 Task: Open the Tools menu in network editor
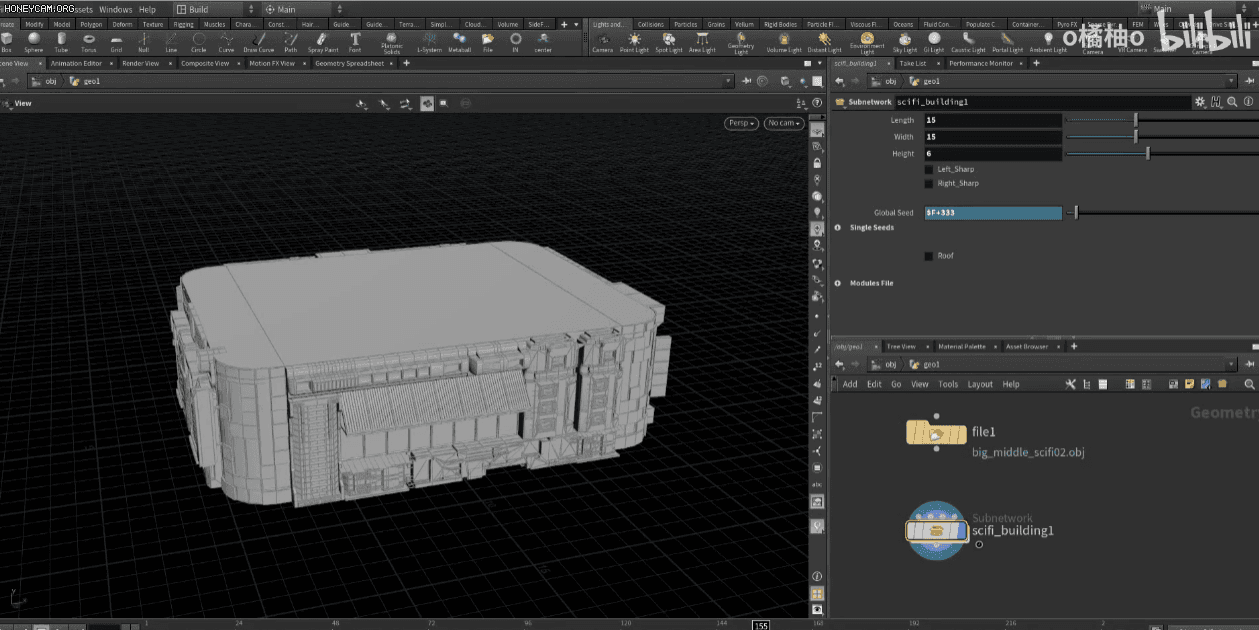click(948, 384)
